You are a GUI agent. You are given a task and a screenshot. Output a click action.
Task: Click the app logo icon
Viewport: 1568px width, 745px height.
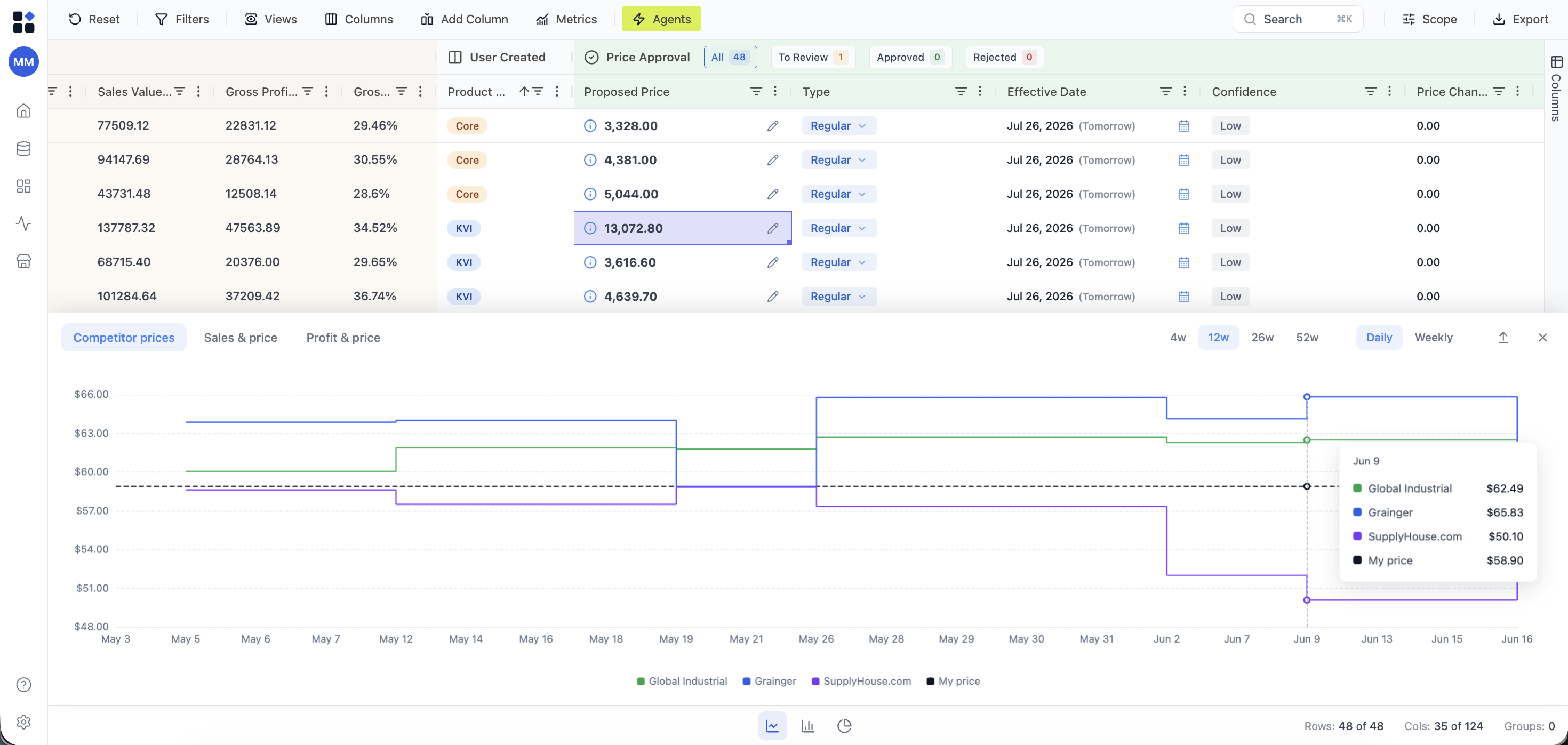pyautogui.click(x=23, y=22)
